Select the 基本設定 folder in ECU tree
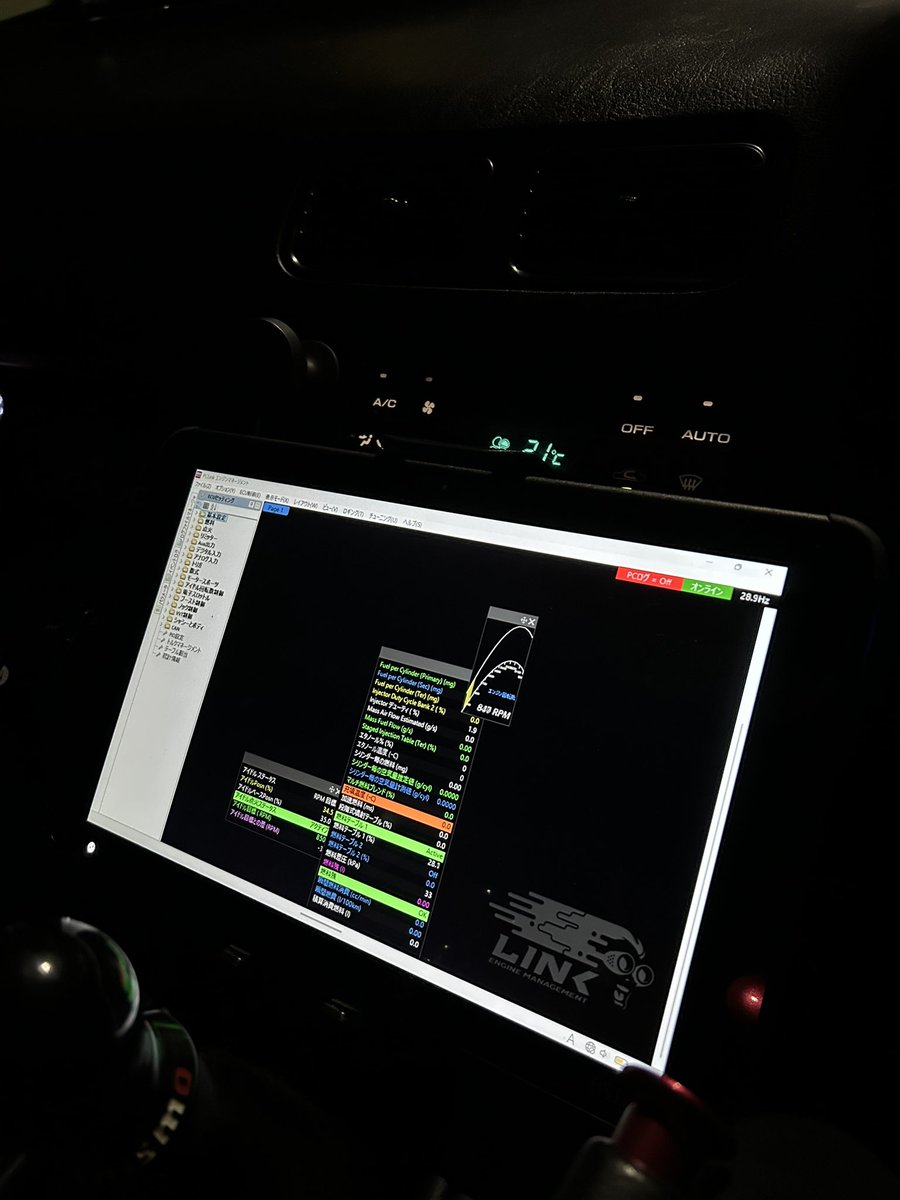 point(211,516)
